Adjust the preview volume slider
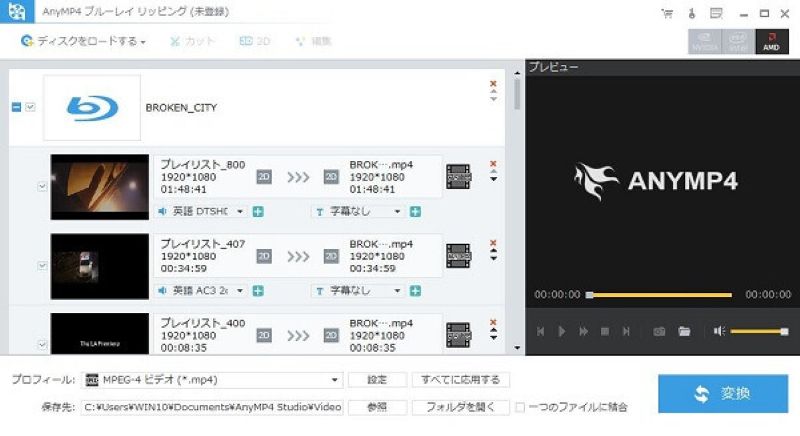This screenshot has width=800, height=436. (x=759, y=331)
